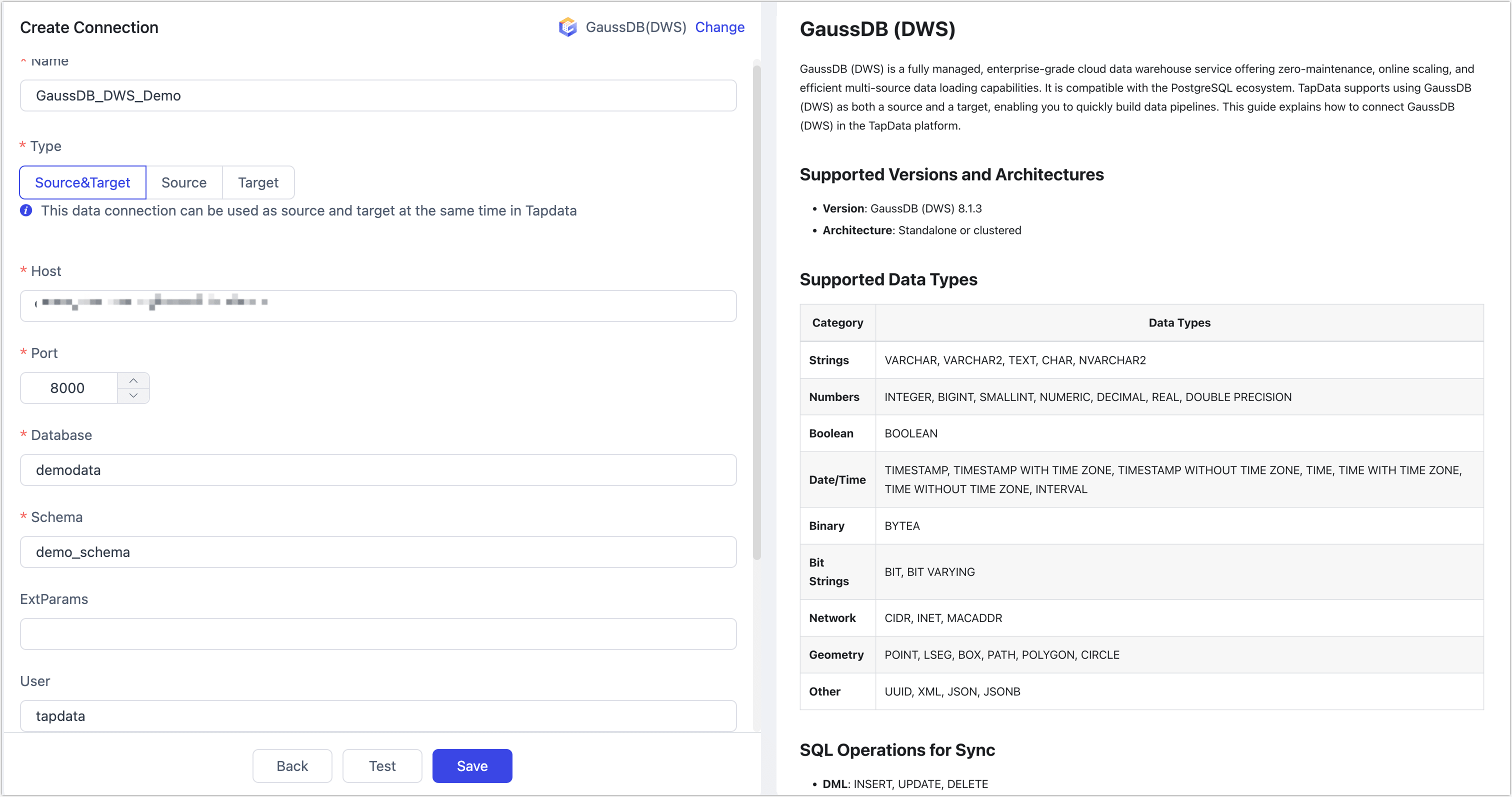Increment the Port value with the up arrow
Viewport: 1512px width, 797px height.
(133, 380)
